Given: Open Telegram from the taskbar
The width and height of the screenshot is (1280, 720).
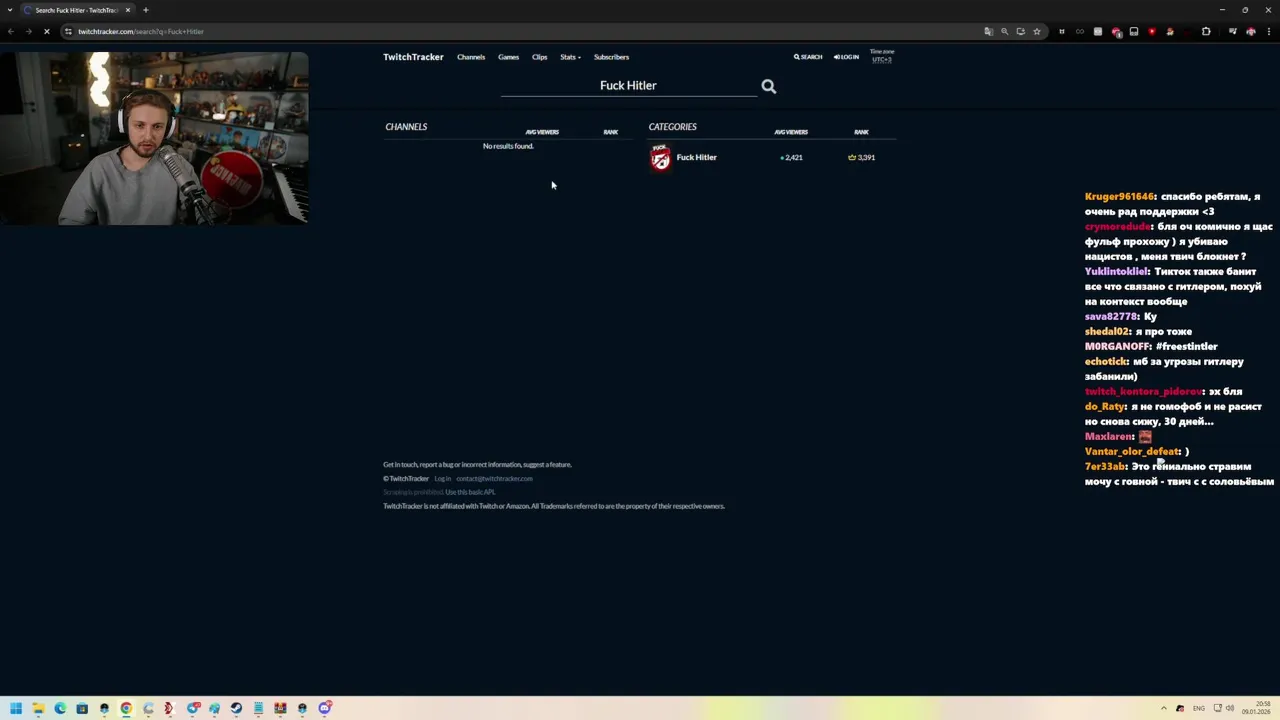Looking at the screenshot, I should pos(193,708).
